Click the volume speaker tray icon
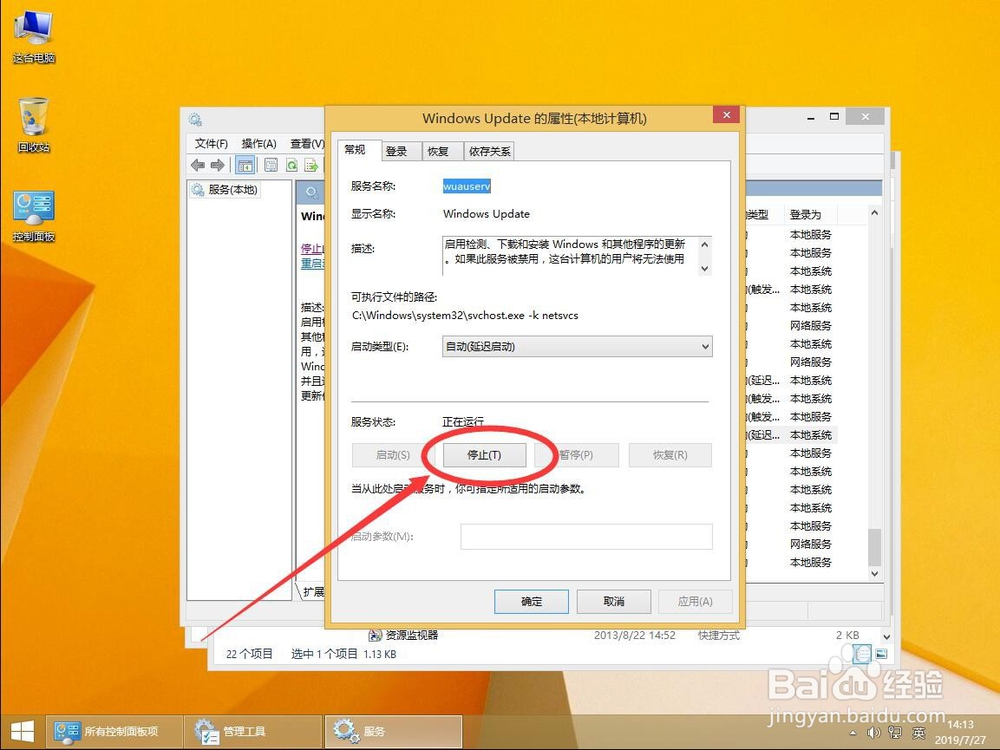This screenshot has width=1000, height=750. [x=874, y=733]
